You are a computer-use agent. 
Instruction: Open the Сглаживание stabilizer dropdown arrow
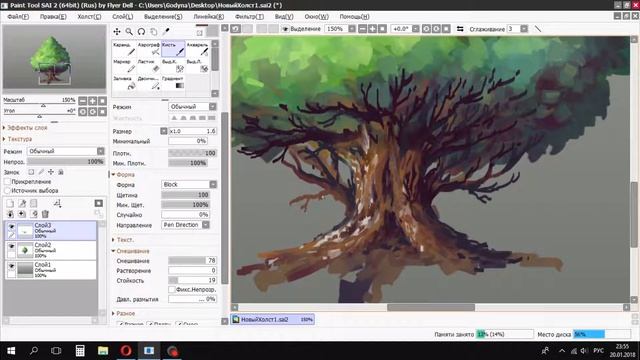(524, 29)
